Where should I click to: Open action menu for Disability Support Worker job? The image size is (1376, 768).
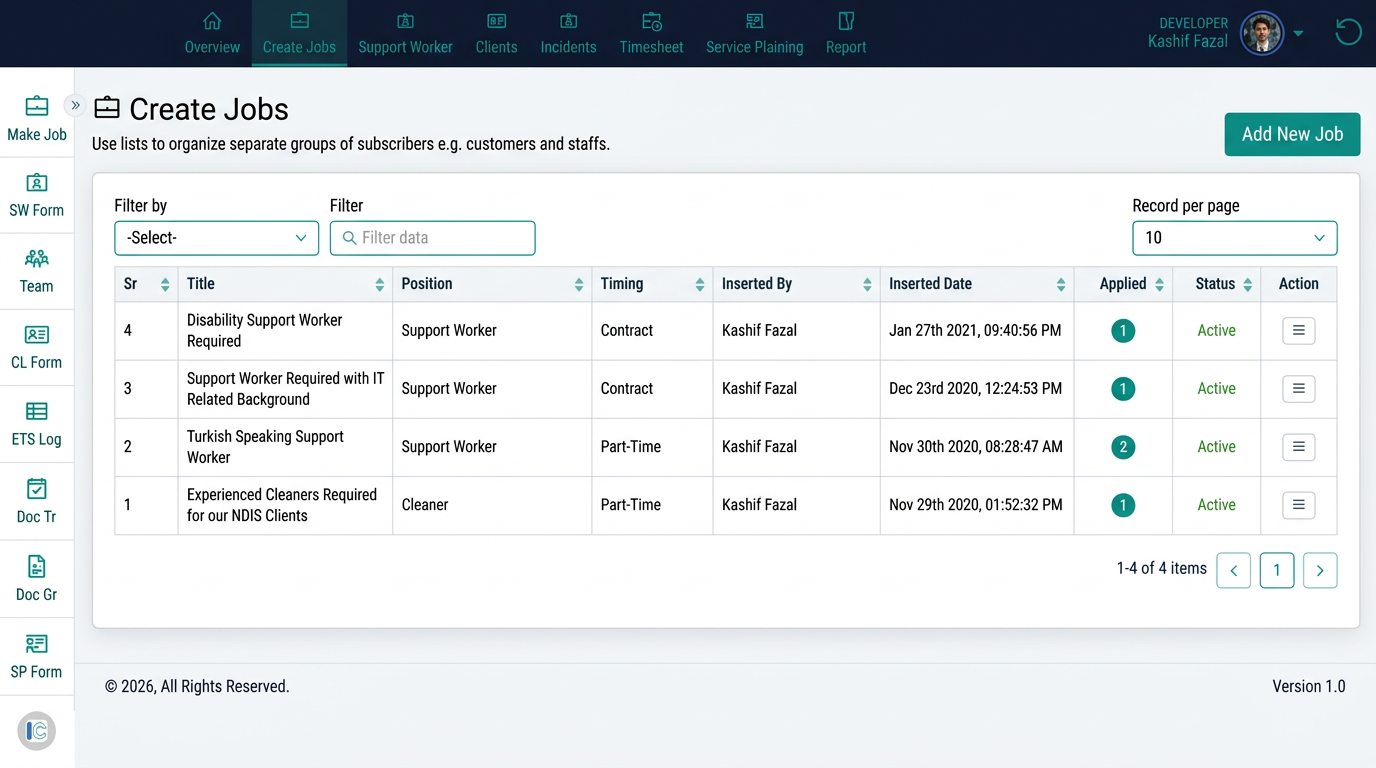(1298, 331)
